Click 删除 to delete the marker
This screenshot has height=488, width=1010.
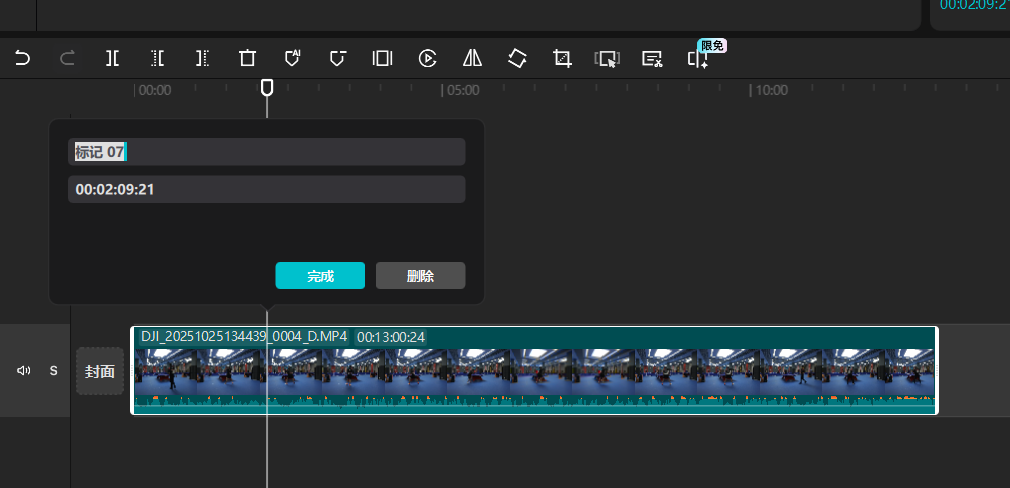tap(420, 276)
